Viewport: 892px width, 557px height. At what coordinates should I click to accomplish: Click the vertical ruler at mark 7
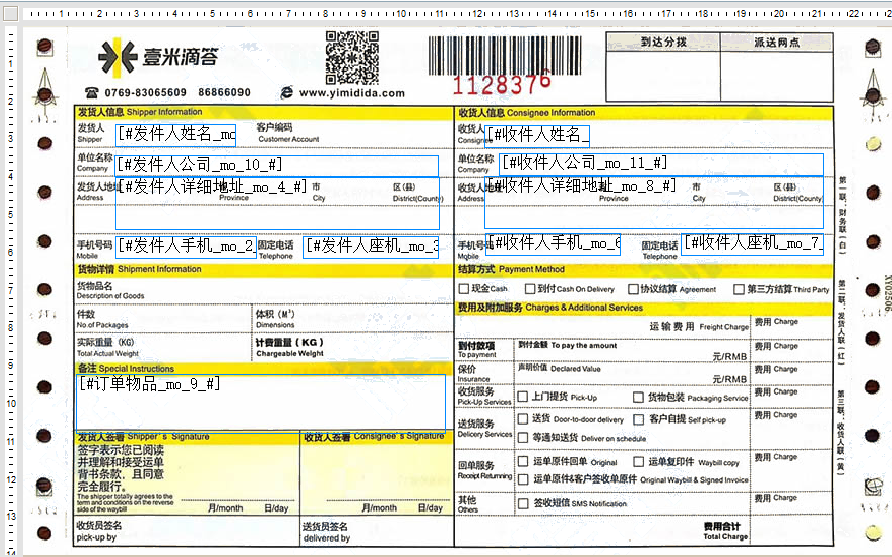click(10, 290)
